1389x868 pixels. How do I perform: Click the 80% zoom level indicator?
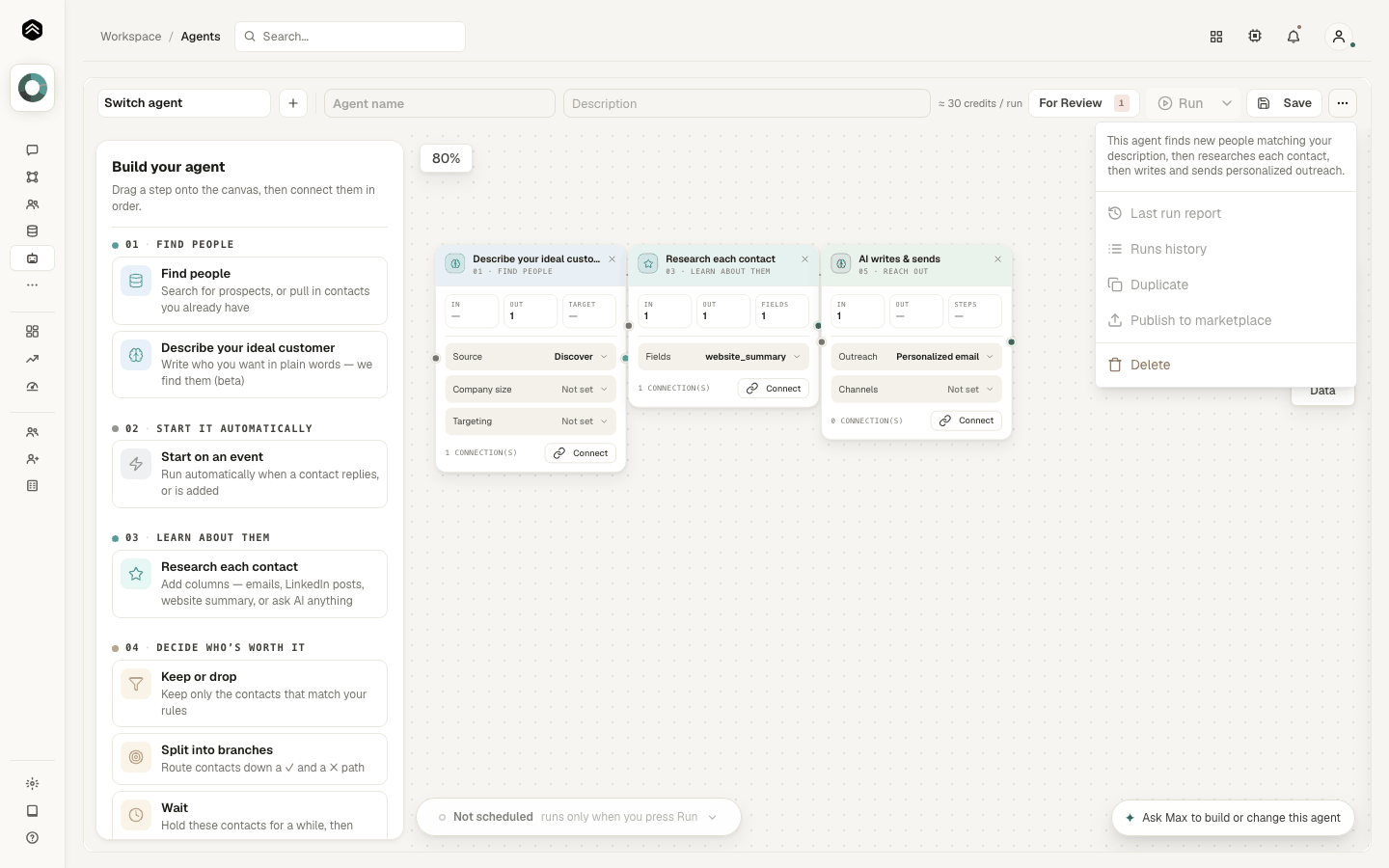(447, 158)
